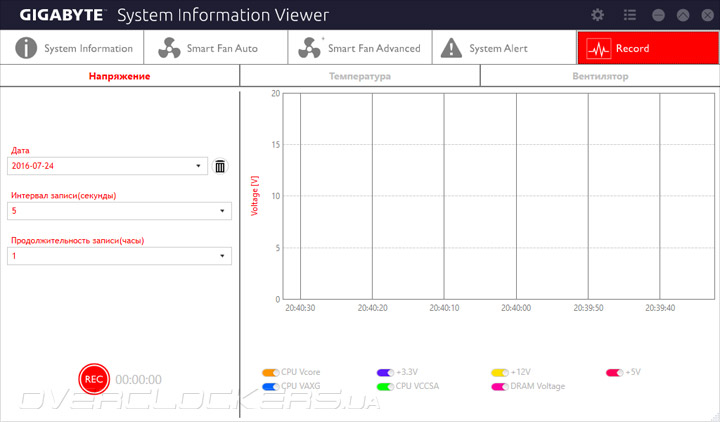Viewport: 720px width, 422px height.
Task: Open settings via the gear icon
Action: coord(597,15)
